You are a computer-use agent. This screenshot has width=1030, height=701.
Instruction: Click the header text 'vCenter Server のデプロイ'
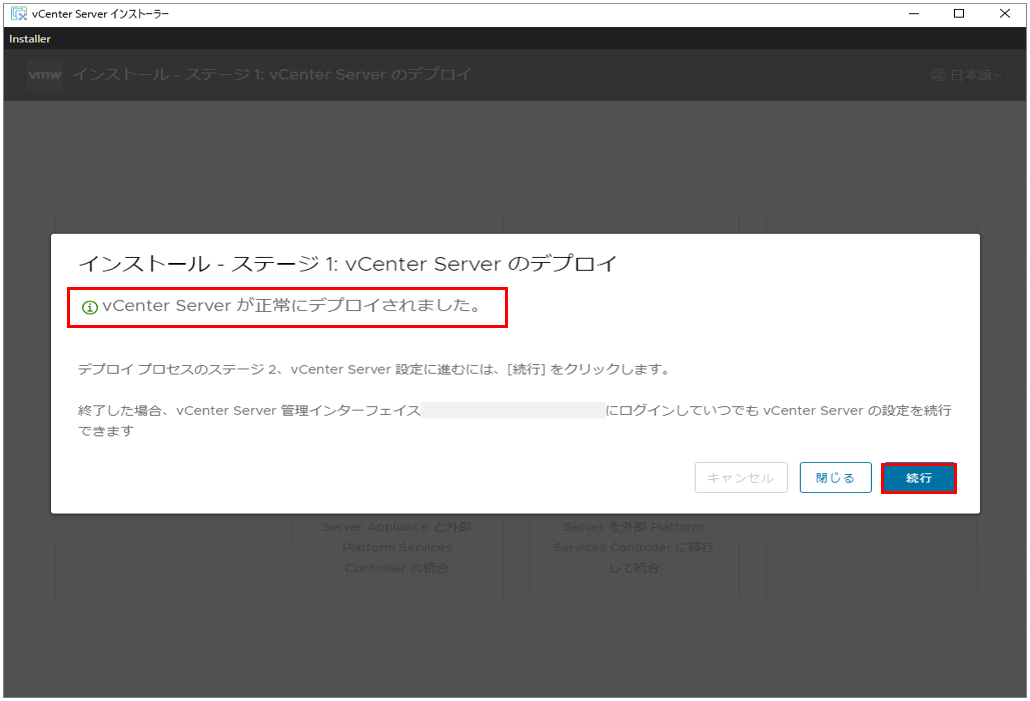coord(370,74)
